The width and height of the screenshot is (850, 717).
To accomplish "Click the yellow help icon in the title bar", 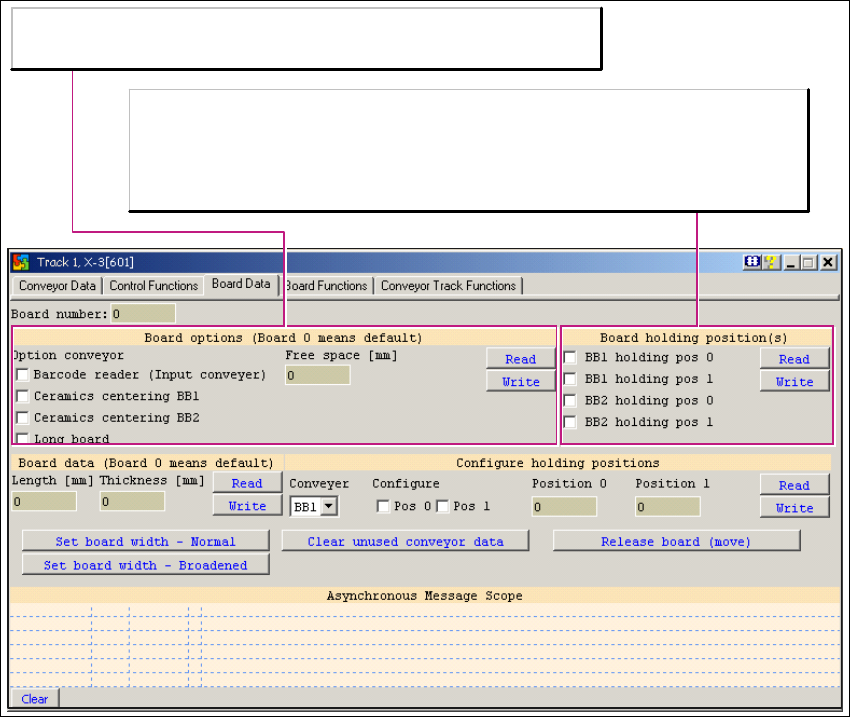I will click(770, 262).
